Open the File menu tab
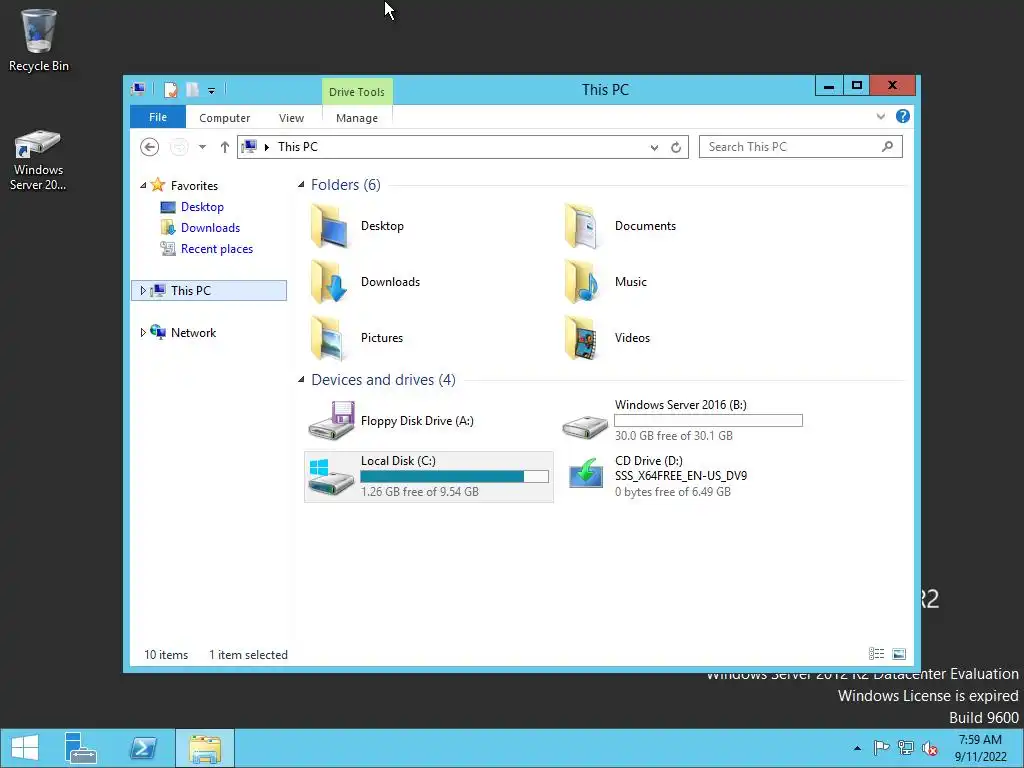The width and height of the screenshot is (1024, 768). (158, 117)
